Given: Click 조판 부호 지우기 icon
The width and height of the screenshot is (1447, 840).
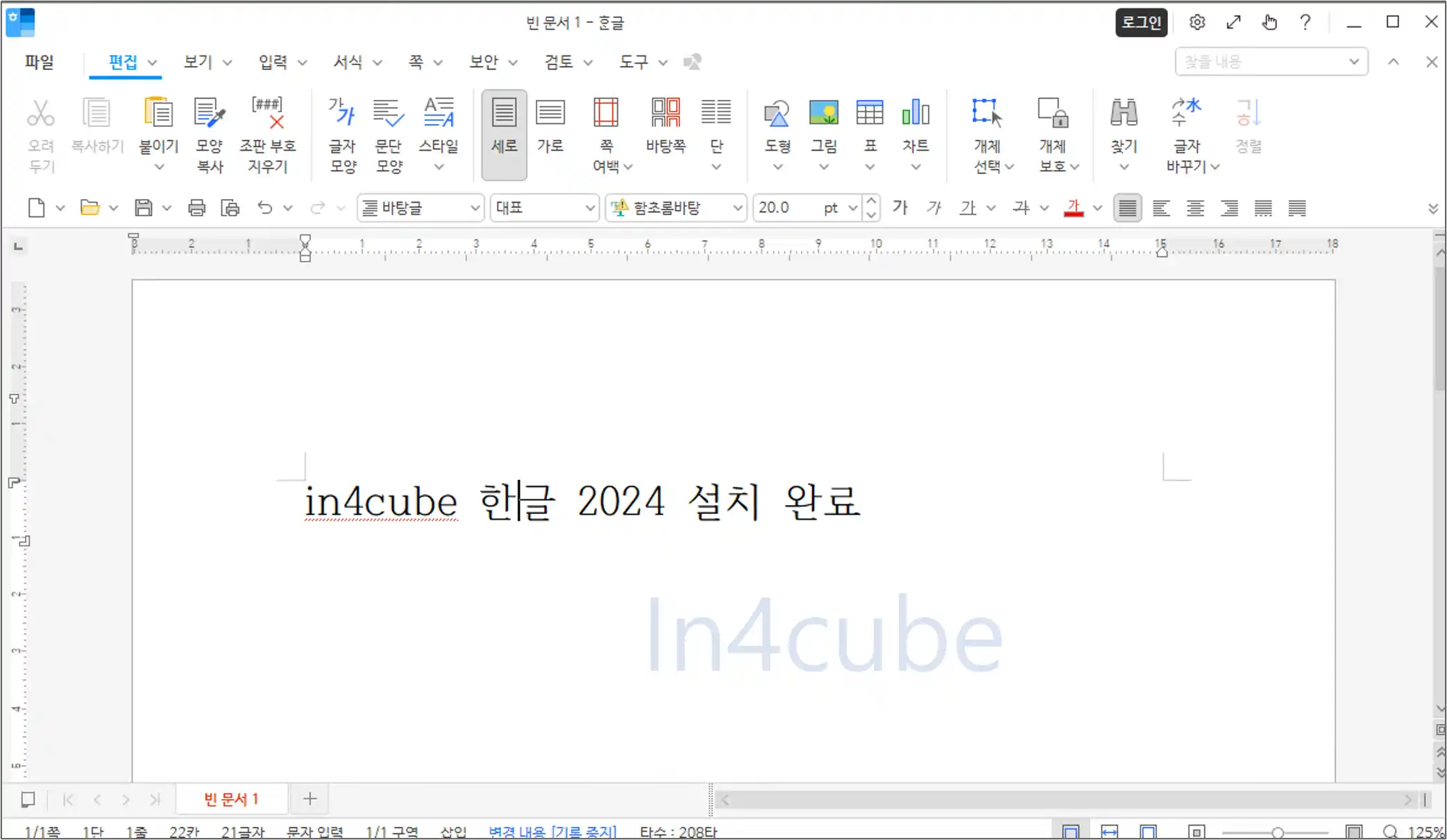Looking at the screenshot, I should click(x=267, y=113).
